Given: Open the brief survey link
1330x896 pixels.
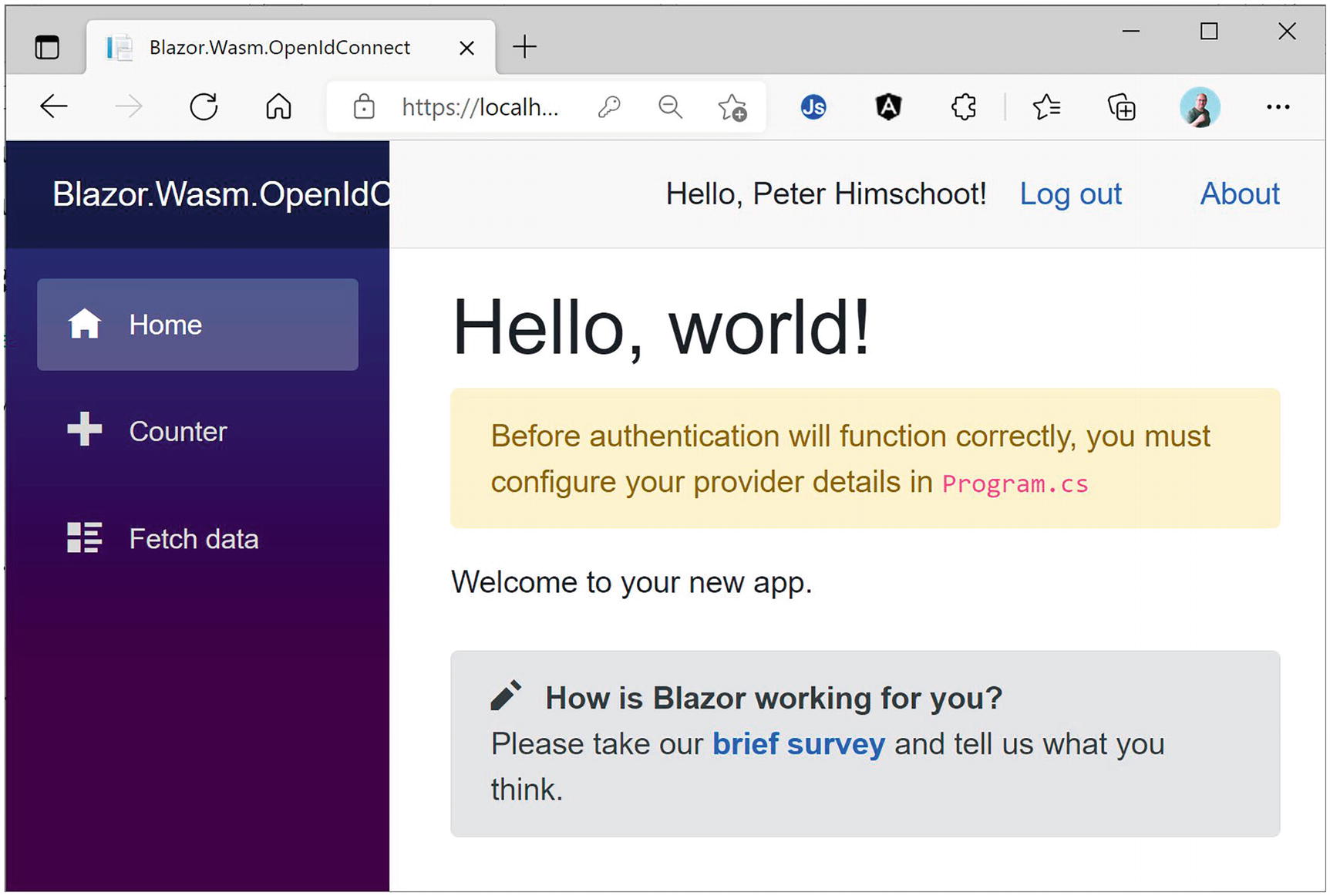Looking at the screenshot, I should click(798, 744).
